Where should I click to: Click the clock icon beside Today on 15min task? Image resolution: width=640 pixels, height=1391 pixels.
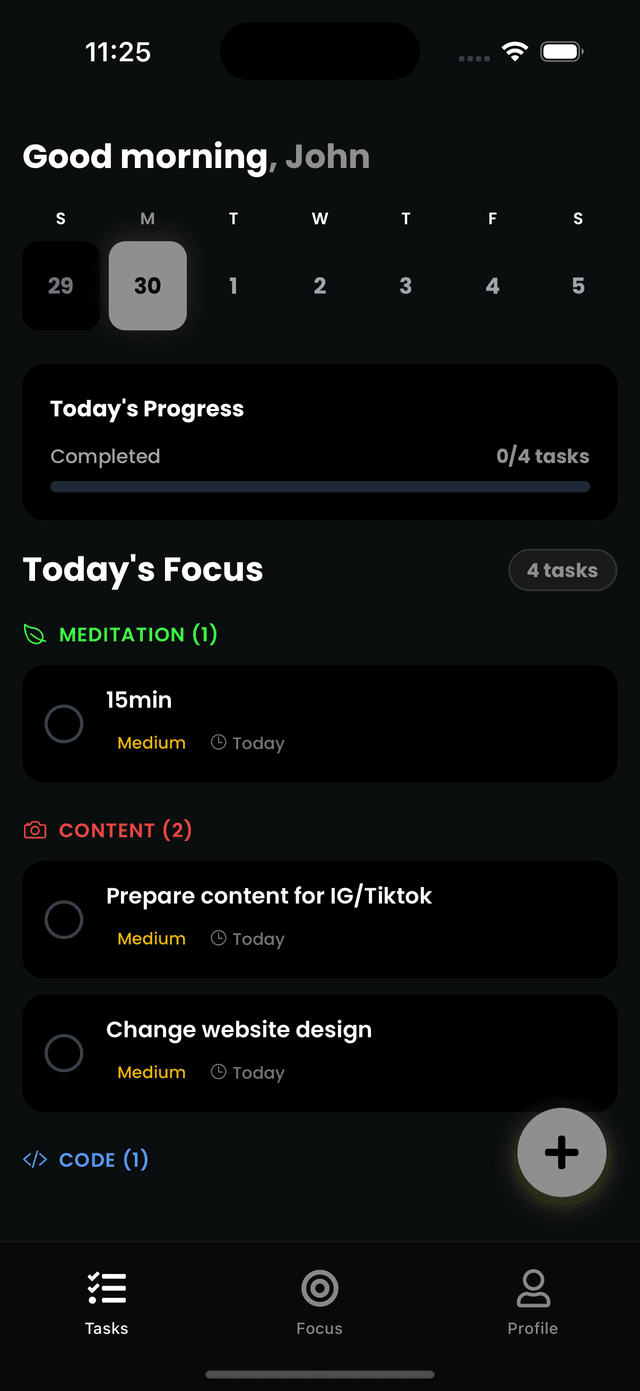[x=219, y=743]
